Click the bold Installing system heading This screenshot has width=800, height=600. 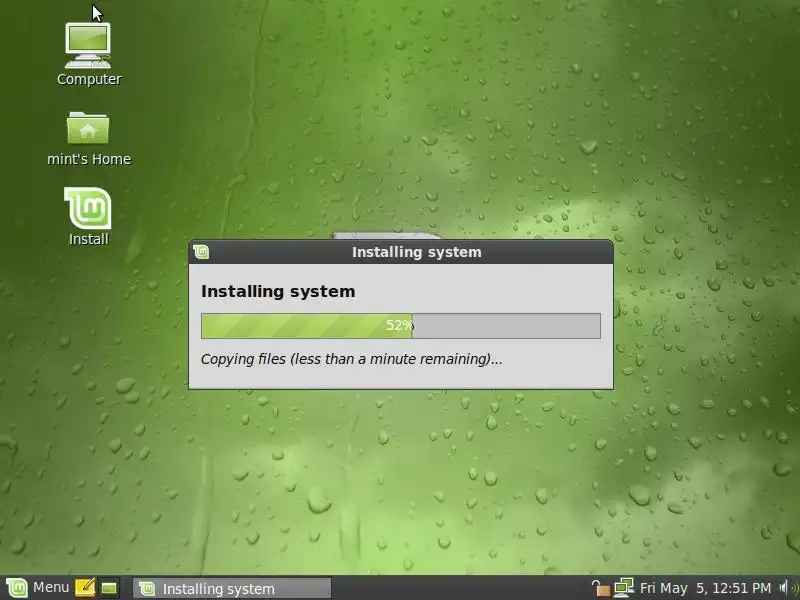pyautogui.click(x=278, y=291)
